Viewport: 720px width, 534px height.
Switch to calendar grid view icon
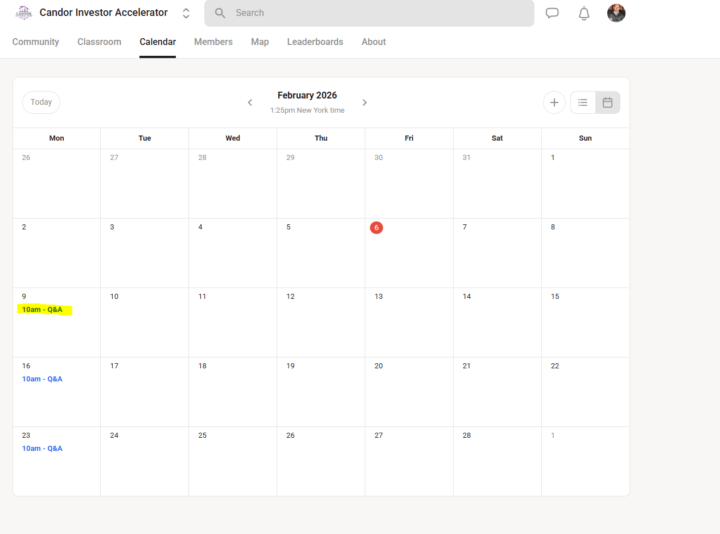(x=608, y=102)
